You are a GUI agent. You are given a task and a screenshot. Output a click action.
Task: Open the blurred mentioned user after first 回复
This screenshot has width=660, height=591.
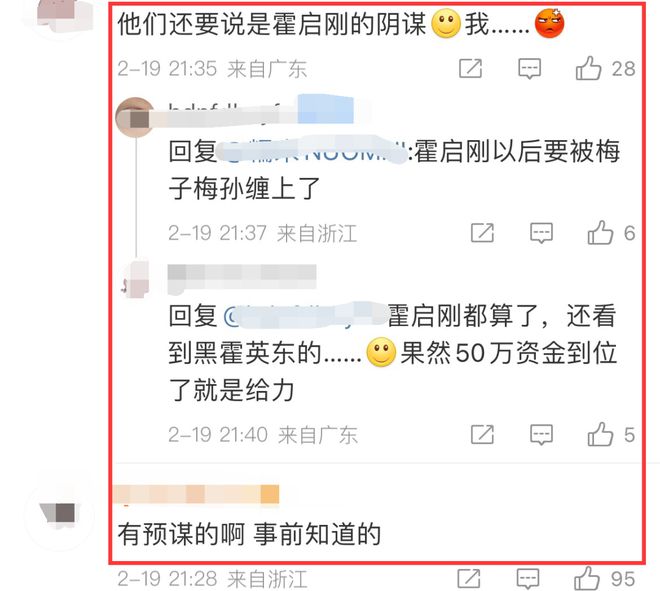click(x=312, y=151)
